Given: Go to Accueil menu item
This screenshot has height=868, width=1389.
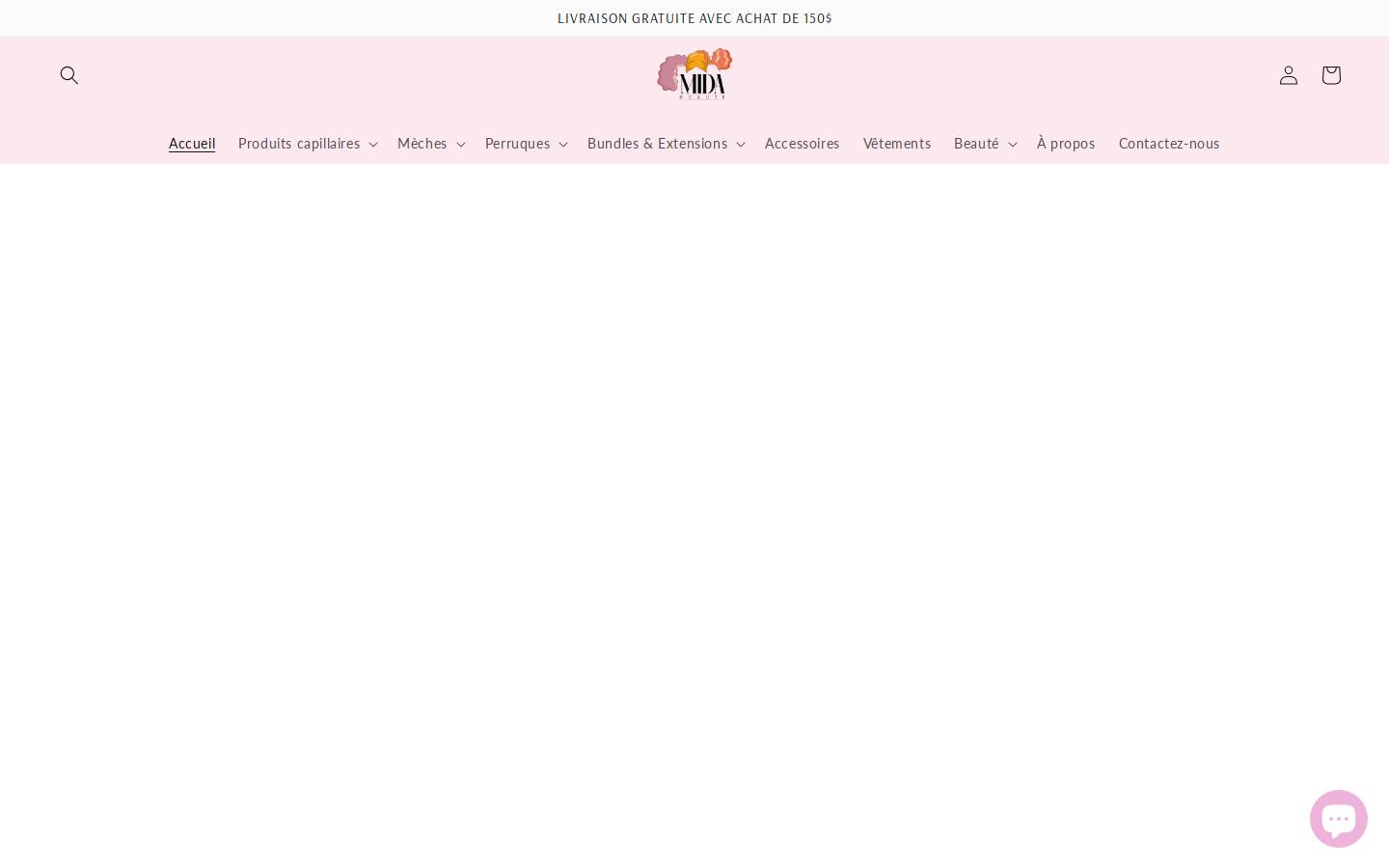Looking at the screenshot, I should pos(192,144).
